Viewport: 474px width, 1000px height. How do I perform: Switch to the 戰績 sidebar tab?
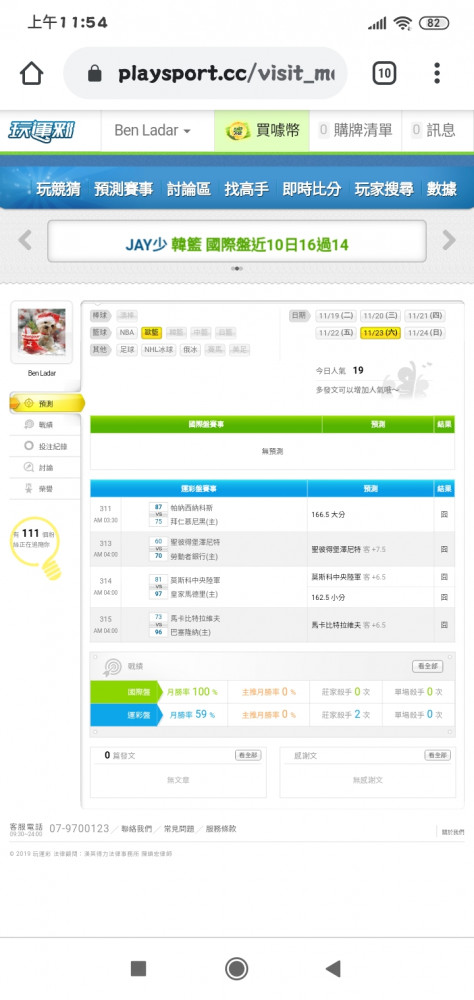pyautogui.click(x=45, y=425)
